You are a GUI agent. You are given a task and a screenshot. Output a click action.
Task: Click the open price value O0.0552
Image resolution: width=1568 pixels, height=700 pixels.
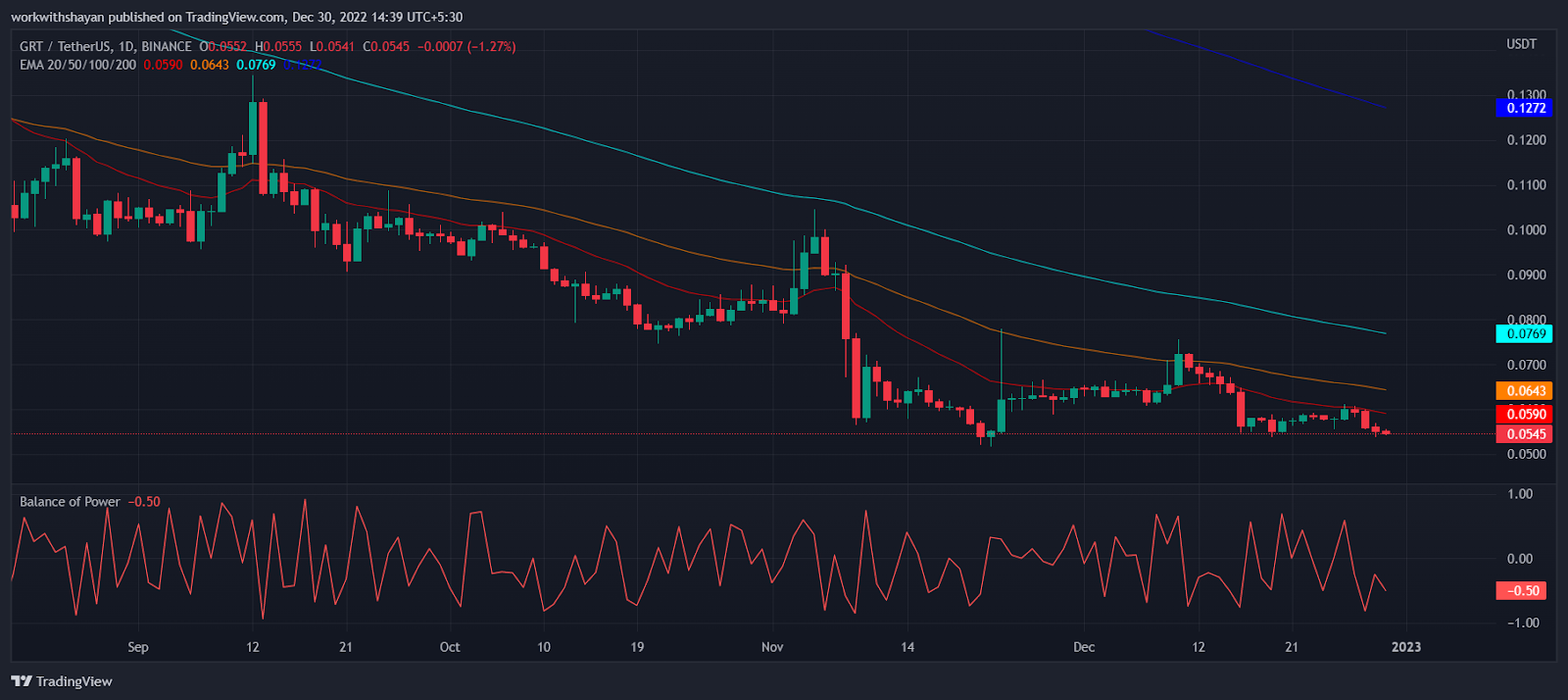pos(224,47)
